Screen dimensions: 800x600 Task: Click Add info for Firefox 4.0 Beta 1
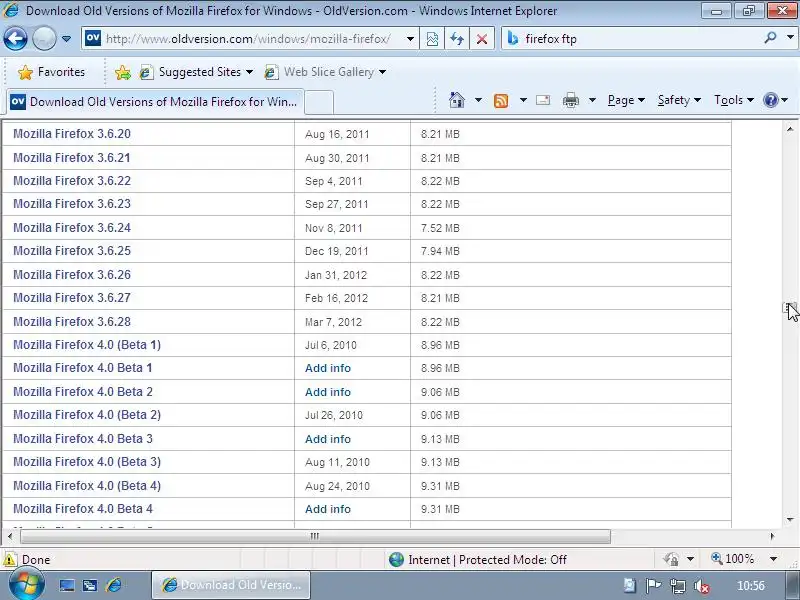(x=328, y=368)
